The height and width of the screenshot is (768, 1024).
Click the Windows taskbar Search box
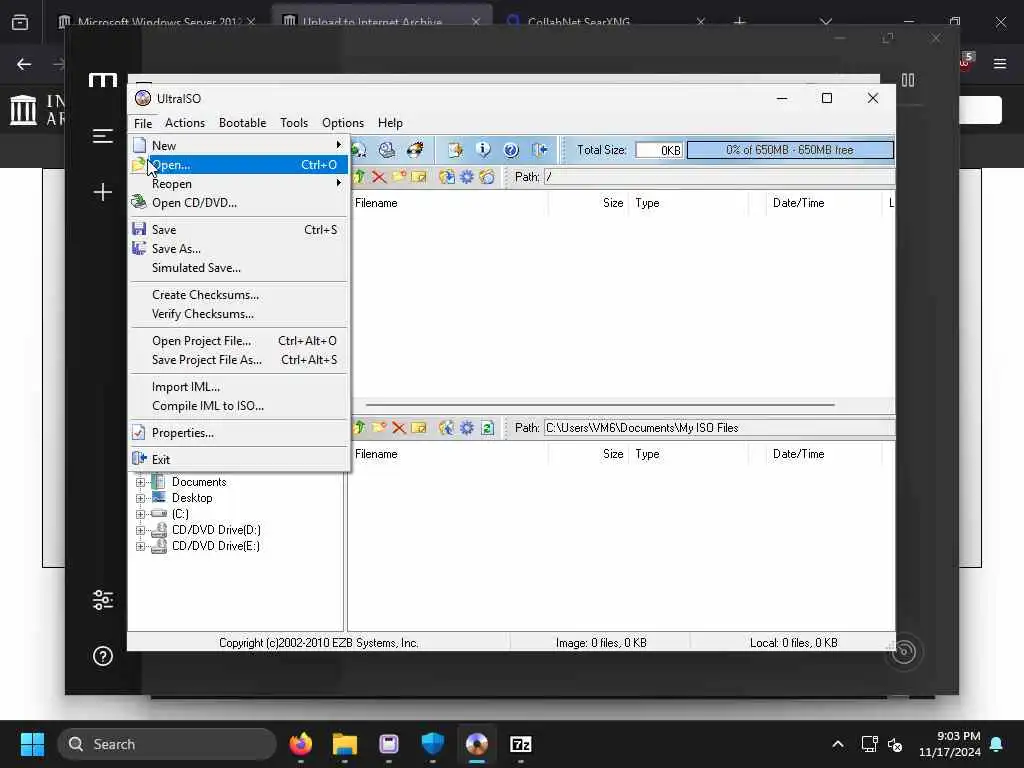click(167, 744)
